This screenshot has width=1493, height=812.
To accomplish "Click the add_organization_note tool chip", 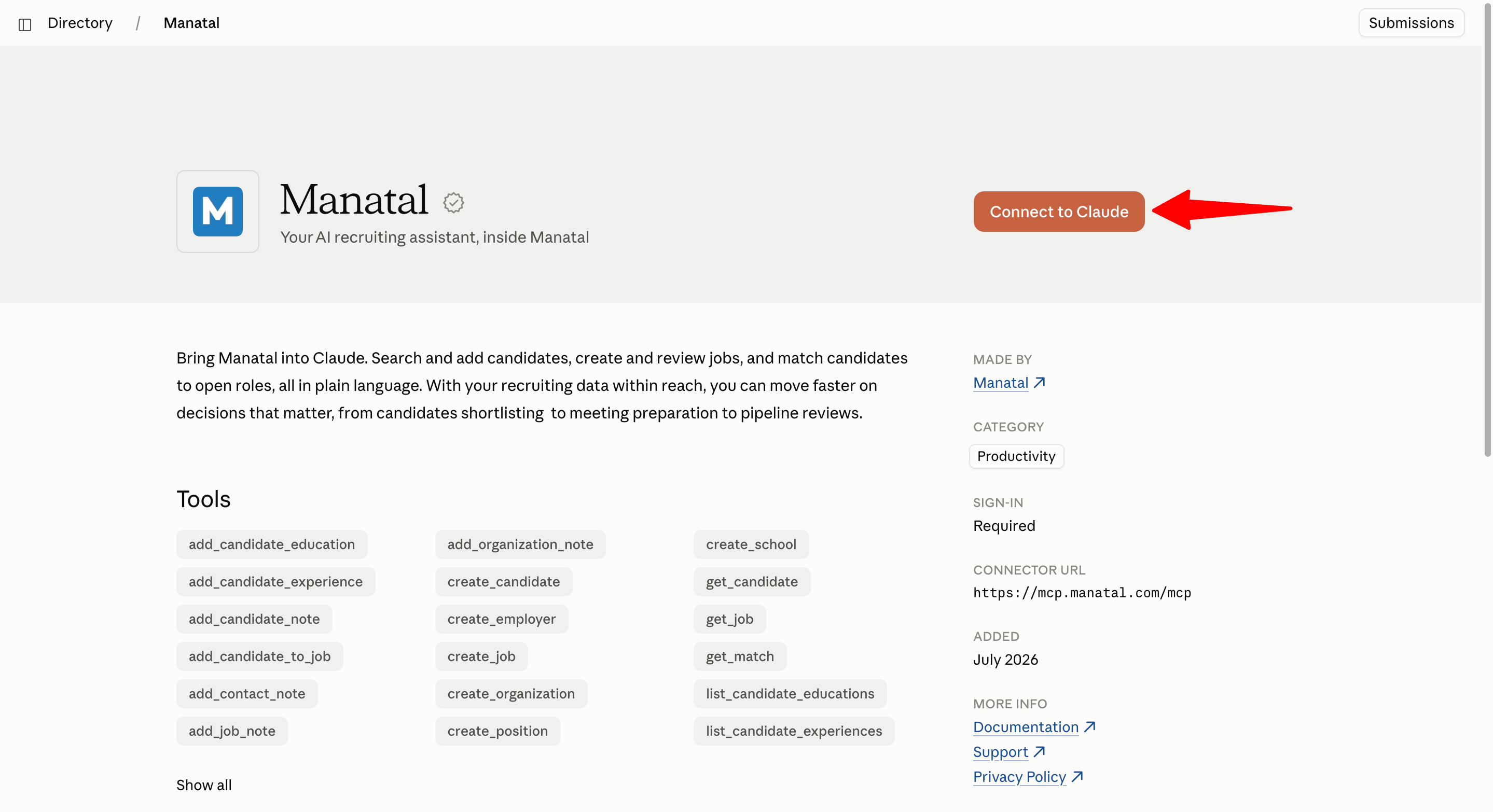I will click(520, 544).
